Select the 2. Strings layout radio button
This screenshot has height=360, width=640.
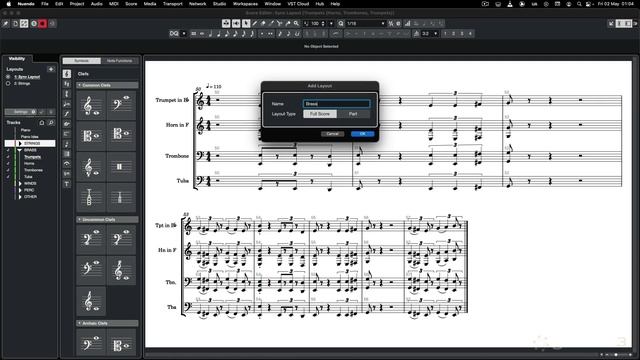[x=8, y=83]
